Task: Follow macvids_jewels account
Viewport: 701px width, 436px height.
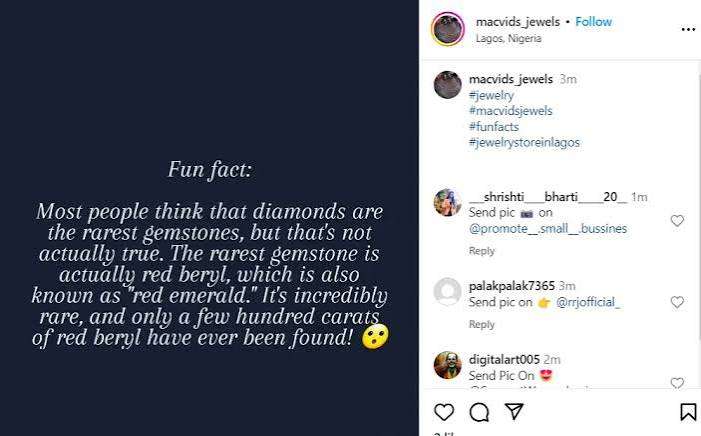Action: pyautogui.click(x=593, y=21)
